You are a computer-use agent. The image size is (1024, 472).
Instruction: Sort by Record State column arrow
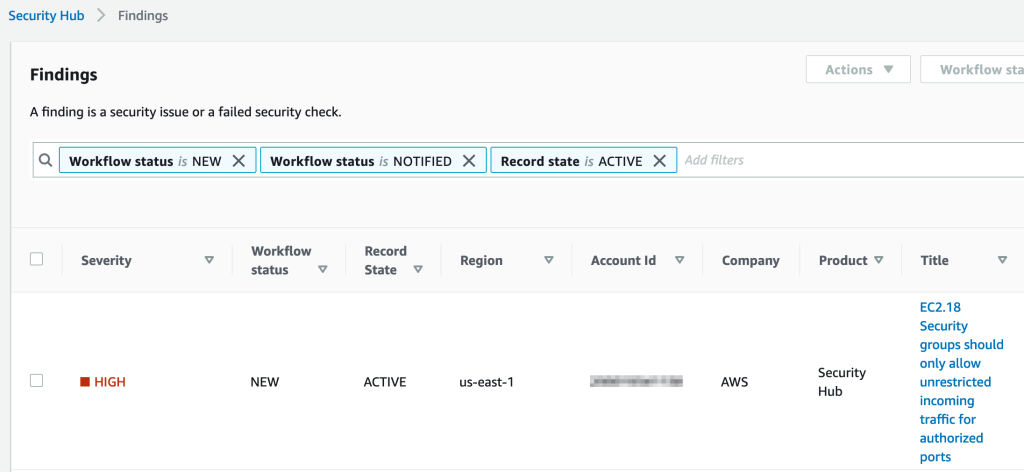[418, 269]
